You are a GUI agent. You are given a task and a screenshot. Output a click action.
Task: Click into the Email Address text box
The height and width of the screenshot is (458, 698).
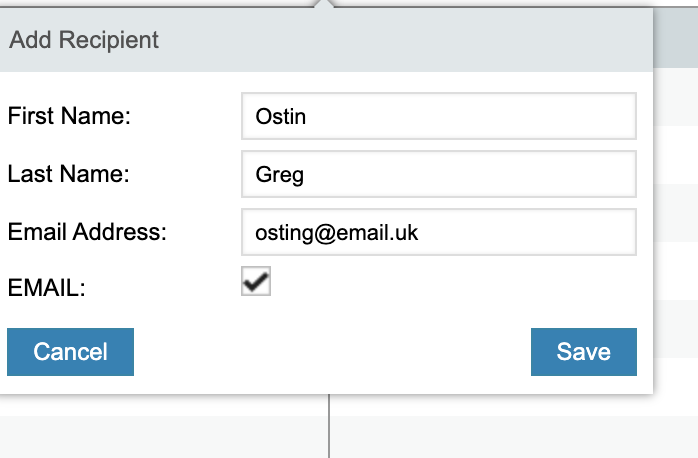[x=438, y=232]
